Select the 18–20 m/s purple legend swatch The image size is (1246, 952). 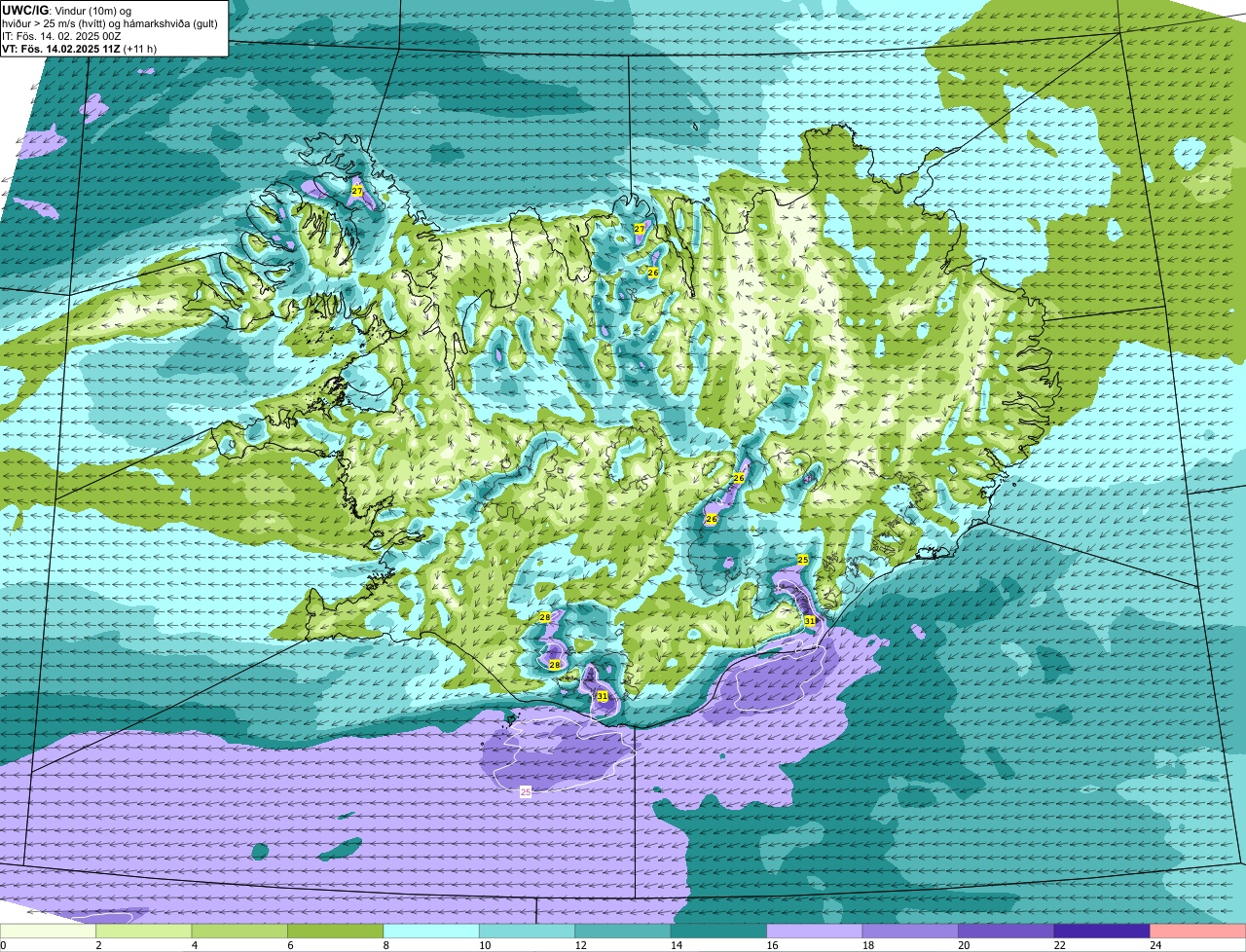(911, 932)
